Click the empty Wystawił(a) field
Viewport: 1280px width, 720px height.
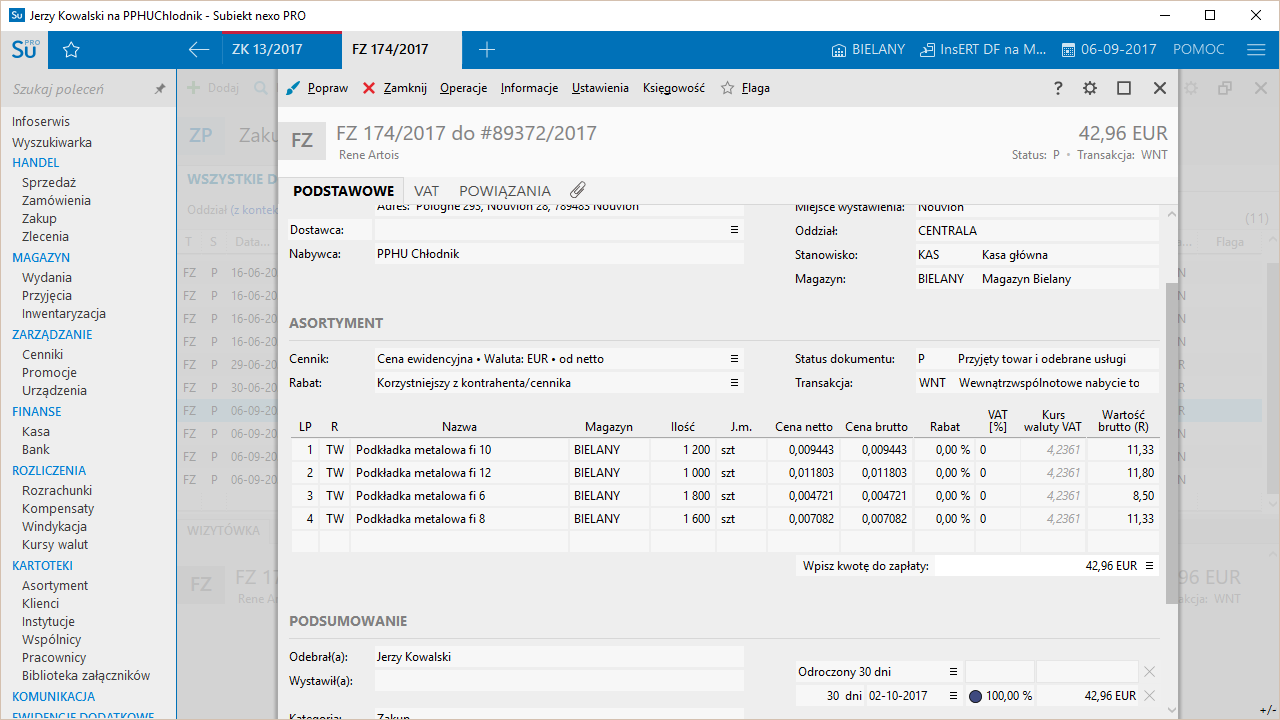coord(559,681)
